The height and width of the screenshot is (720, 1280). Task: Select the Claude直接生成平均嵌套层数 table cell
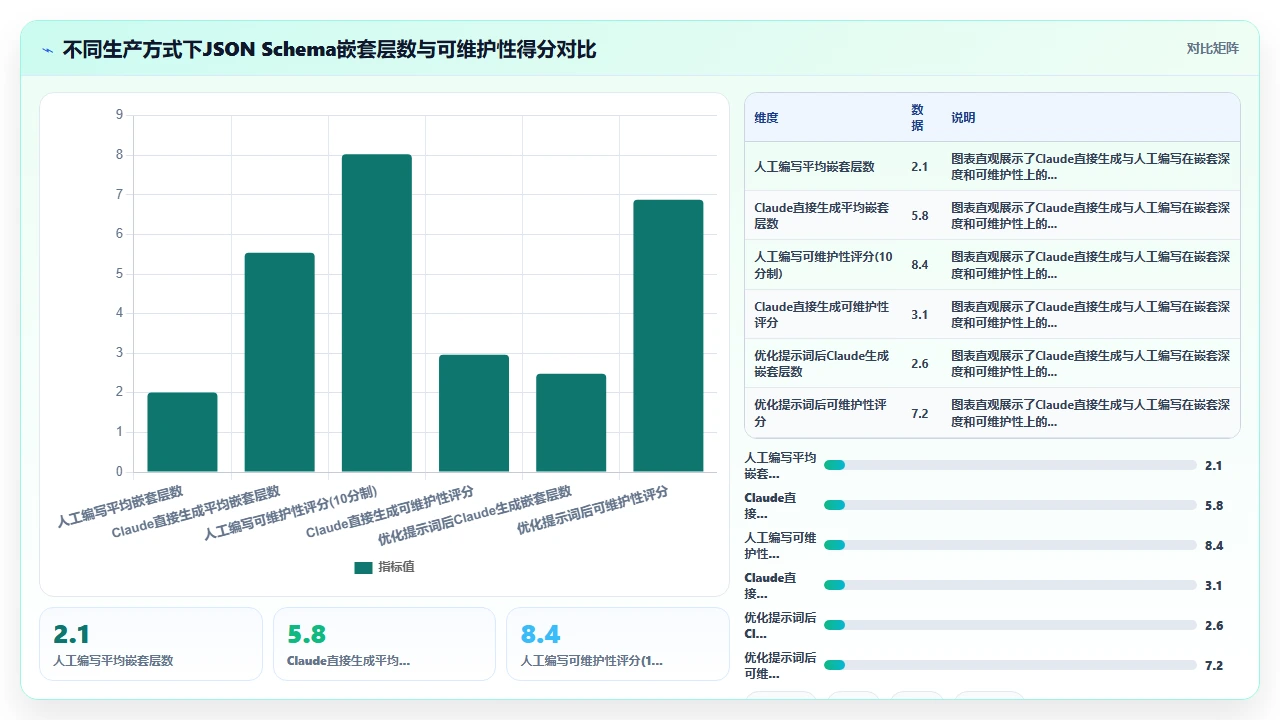[823, 216]
